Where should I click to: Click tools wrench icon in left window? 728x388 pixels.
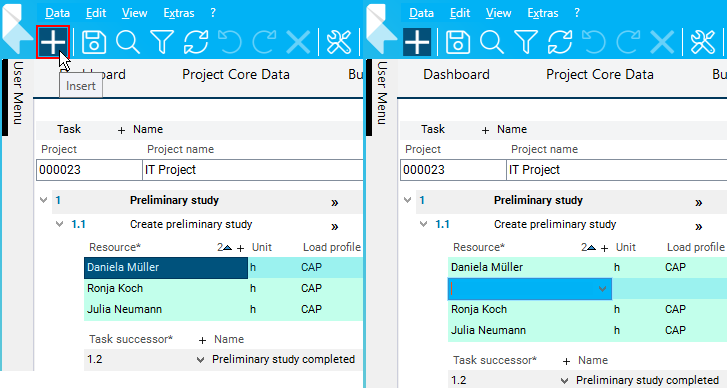click(339, 42)
